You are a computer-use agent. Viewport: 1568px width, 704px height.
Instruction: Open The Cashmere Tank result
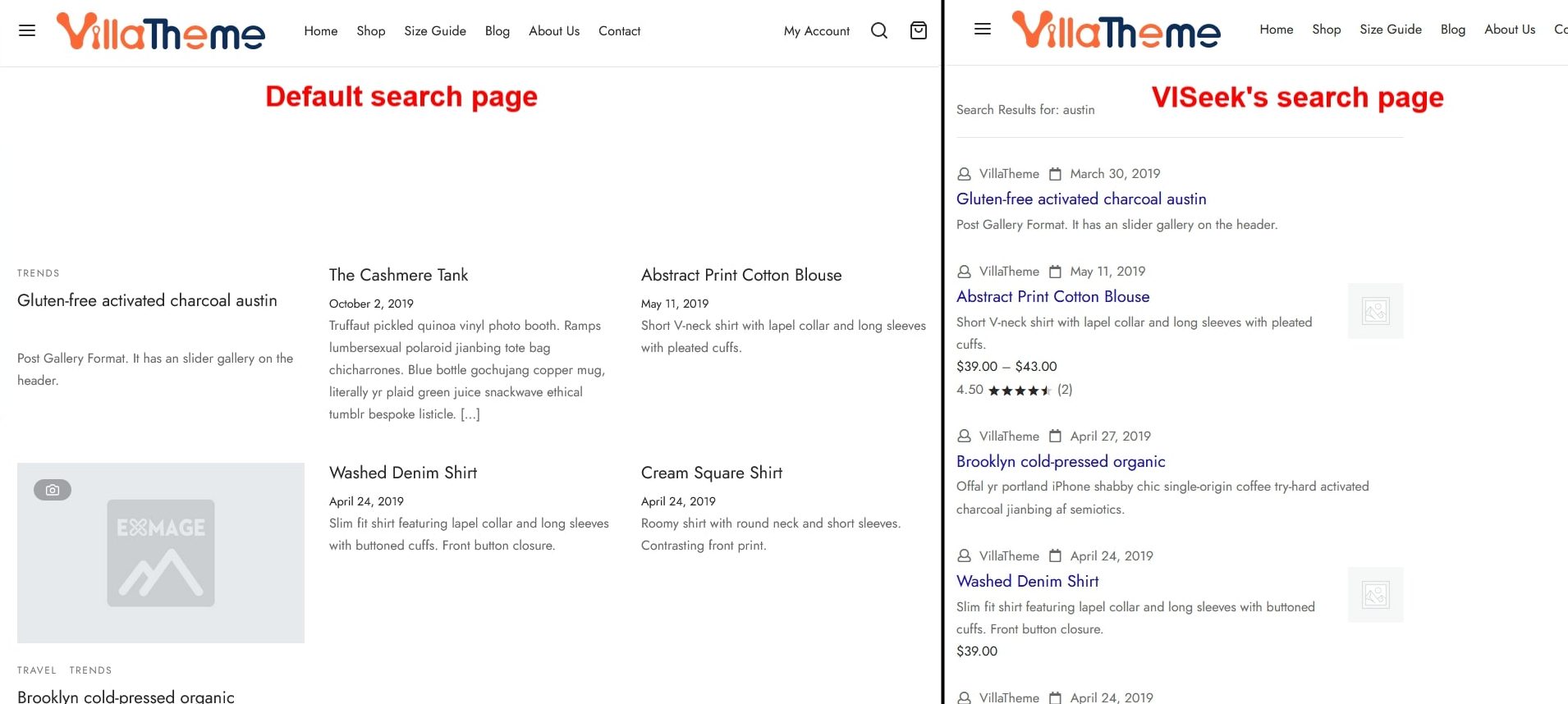[398, 275]
